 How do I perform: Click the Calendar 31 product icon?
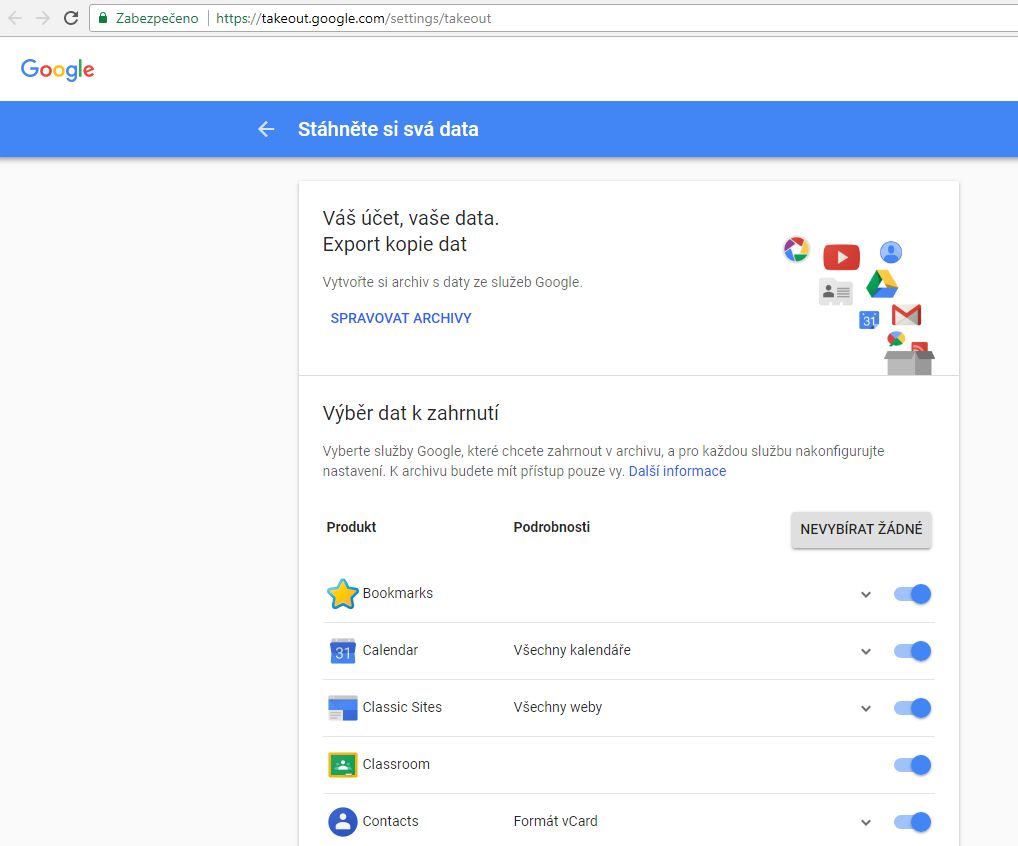[x=343, y=651]
